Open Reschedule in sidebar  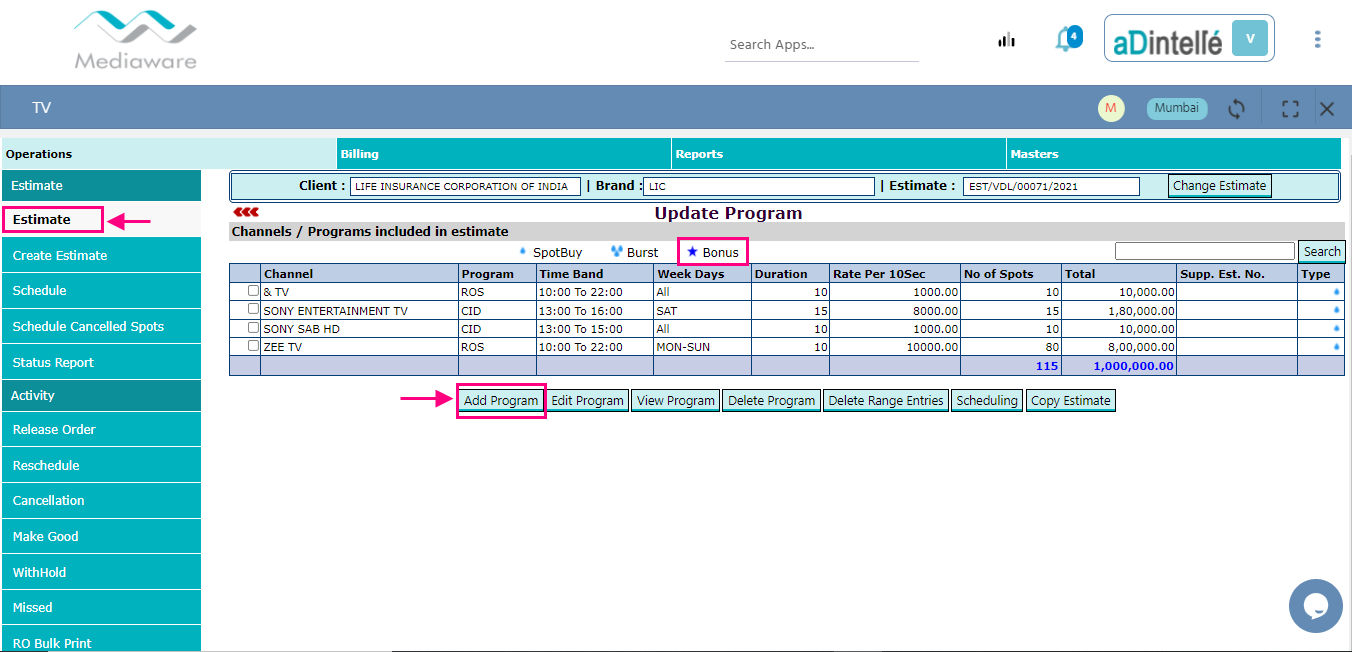tap(101, 465)
